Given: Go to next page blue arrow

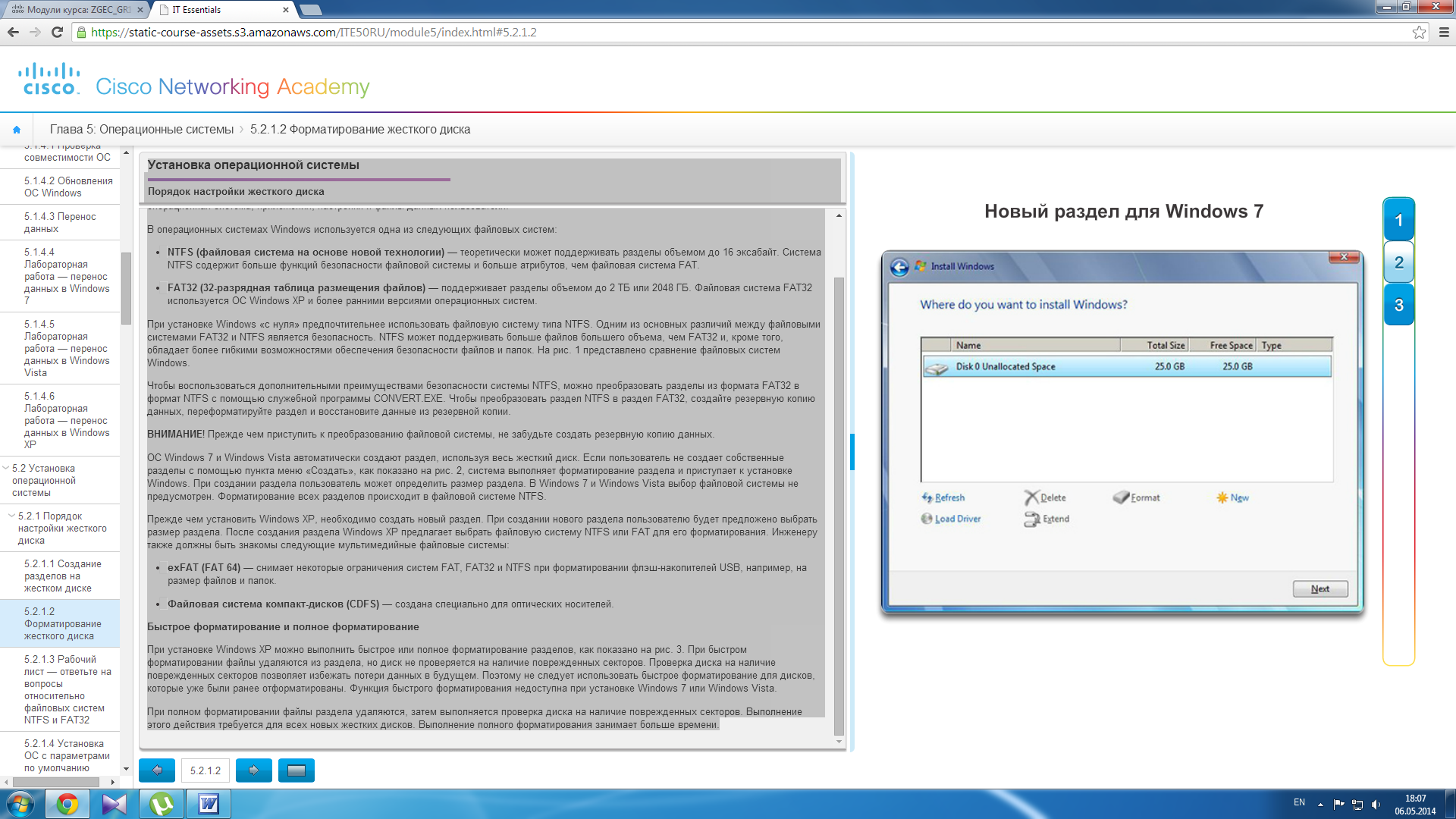Looking at the screenshot, I should 254,770.
